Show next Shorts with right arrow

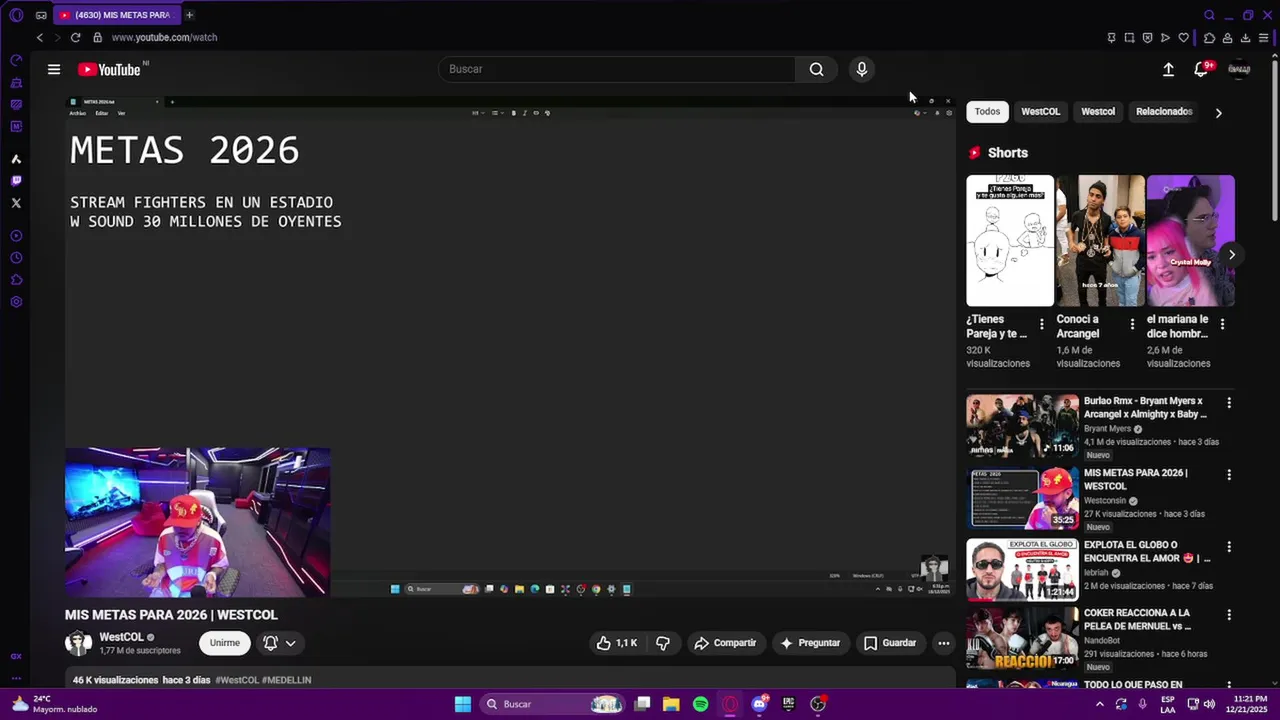(1231, 255)
